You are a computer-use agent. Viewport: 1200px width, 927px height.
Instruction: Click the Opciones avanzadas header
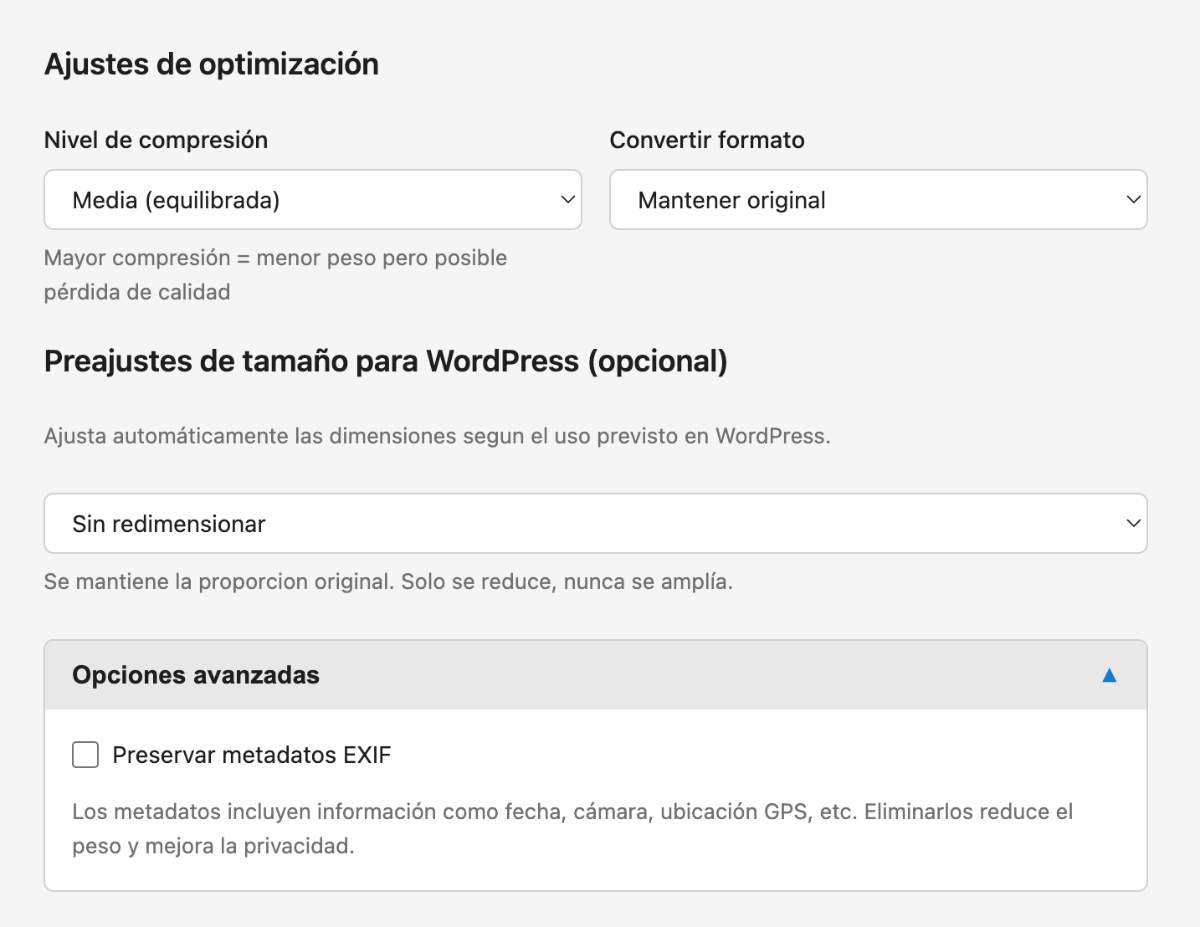click(196, 675)
